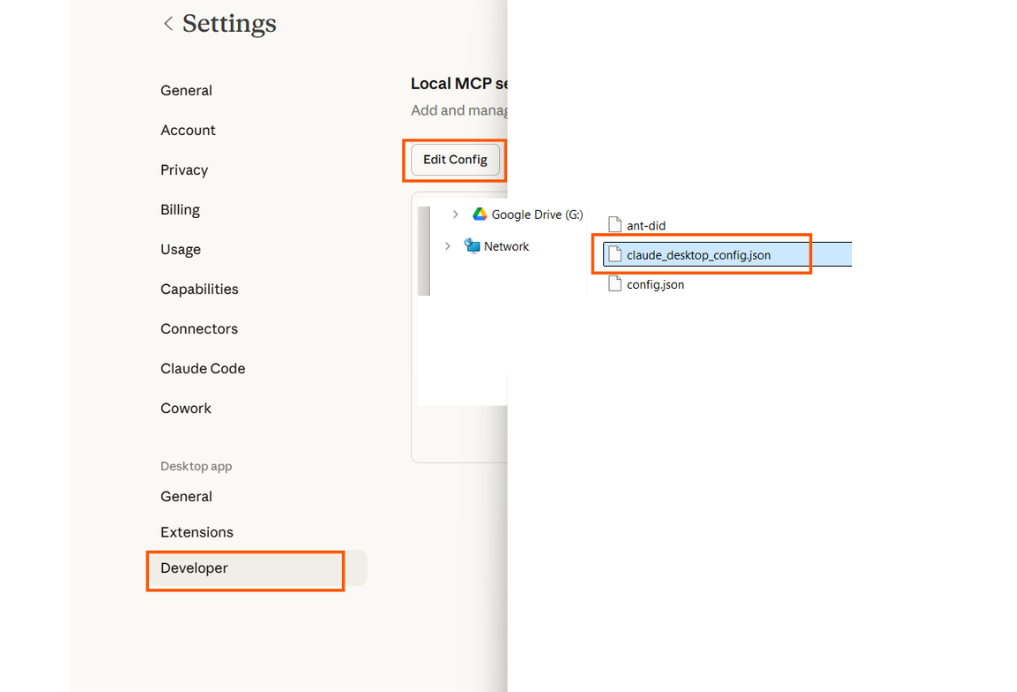The width and height of the screenshot is (1017, 692).
Task: Open General under Desktop app
Action: coord(186,496)
